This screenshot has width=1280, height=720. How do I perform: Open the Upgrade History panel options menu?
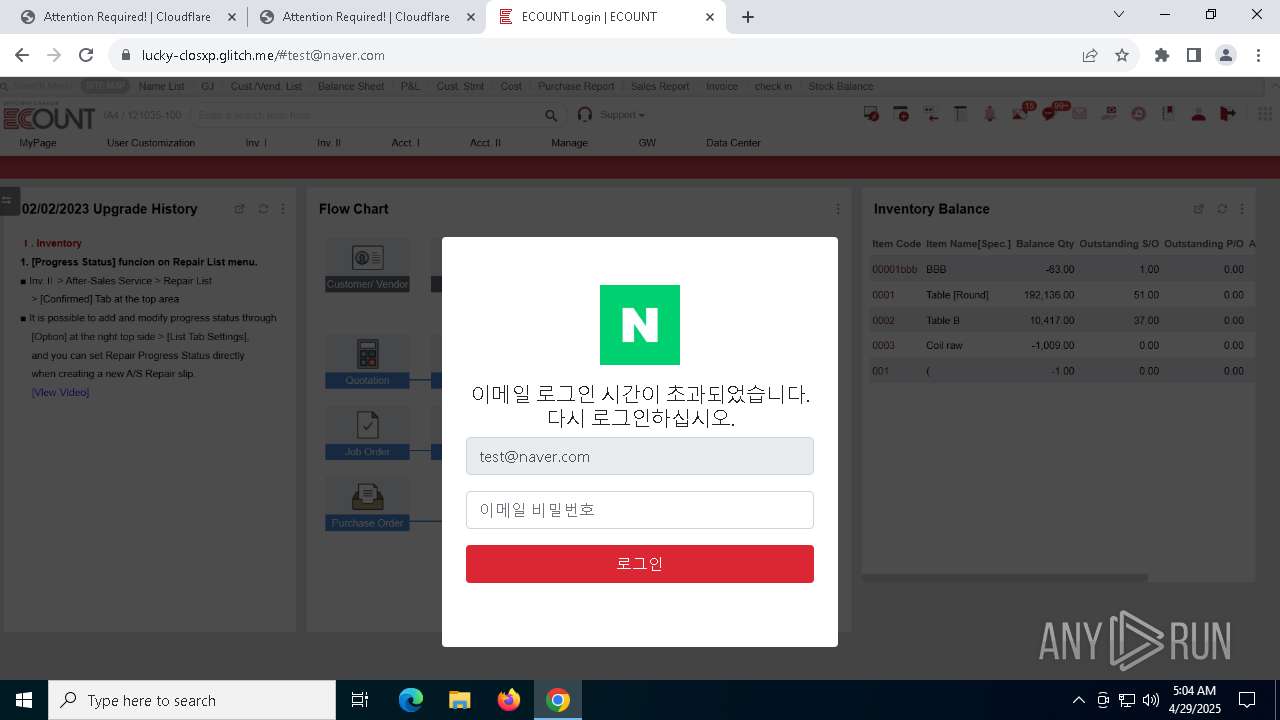point(283,209)
